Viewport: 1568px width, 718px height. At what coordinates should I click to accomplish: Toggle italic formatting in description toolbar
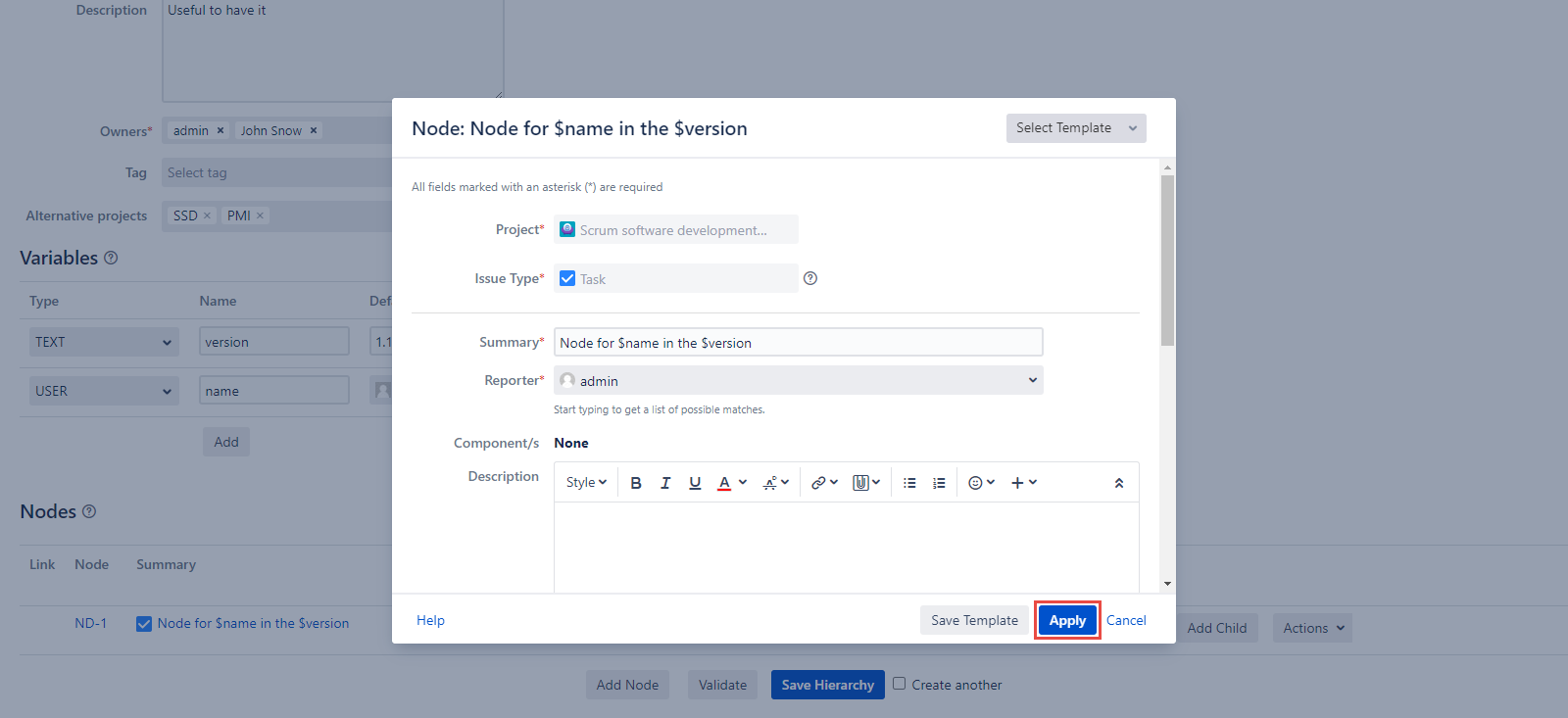coord(665,483)
